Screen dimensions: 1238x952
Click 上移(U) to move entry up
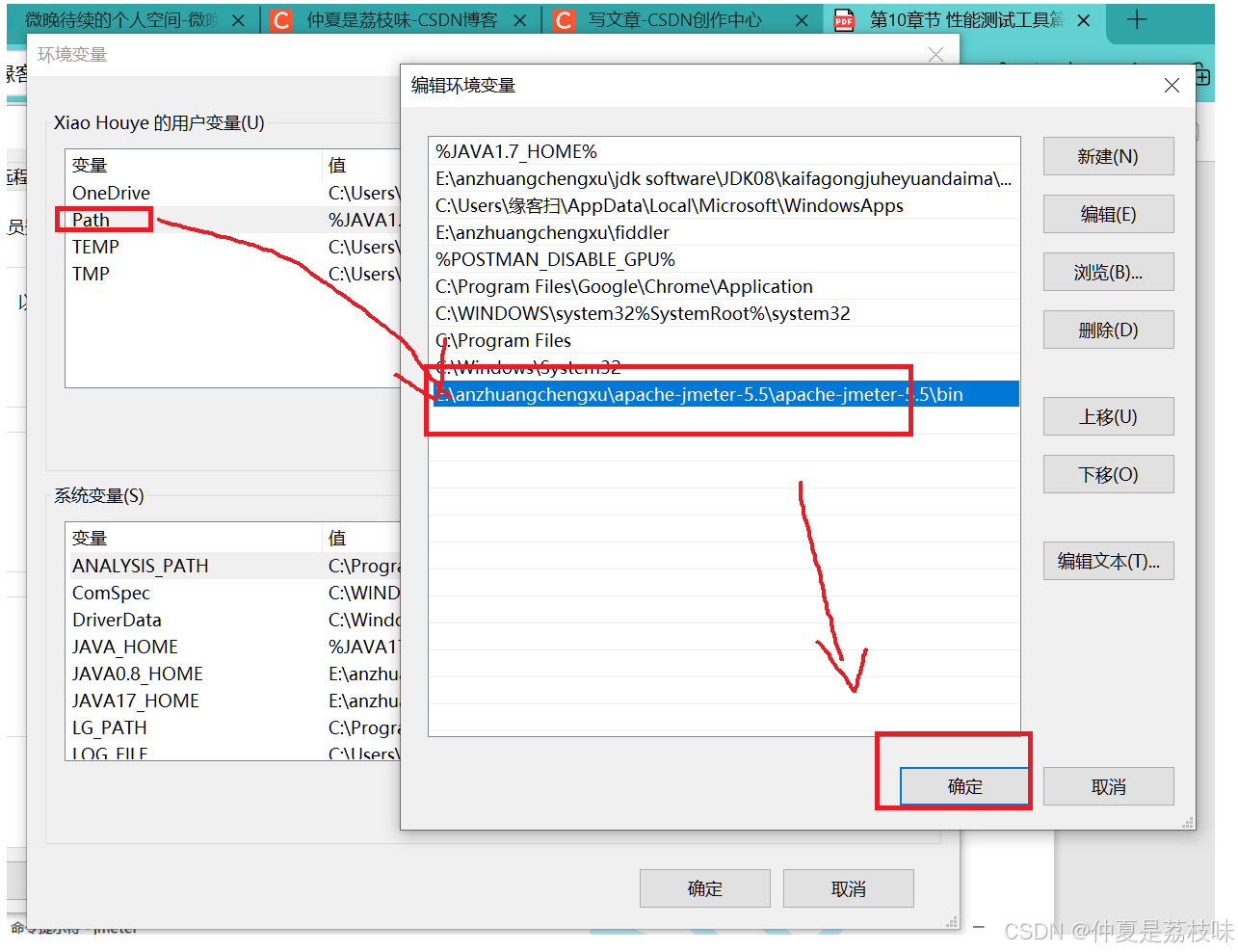[1108, 416]
